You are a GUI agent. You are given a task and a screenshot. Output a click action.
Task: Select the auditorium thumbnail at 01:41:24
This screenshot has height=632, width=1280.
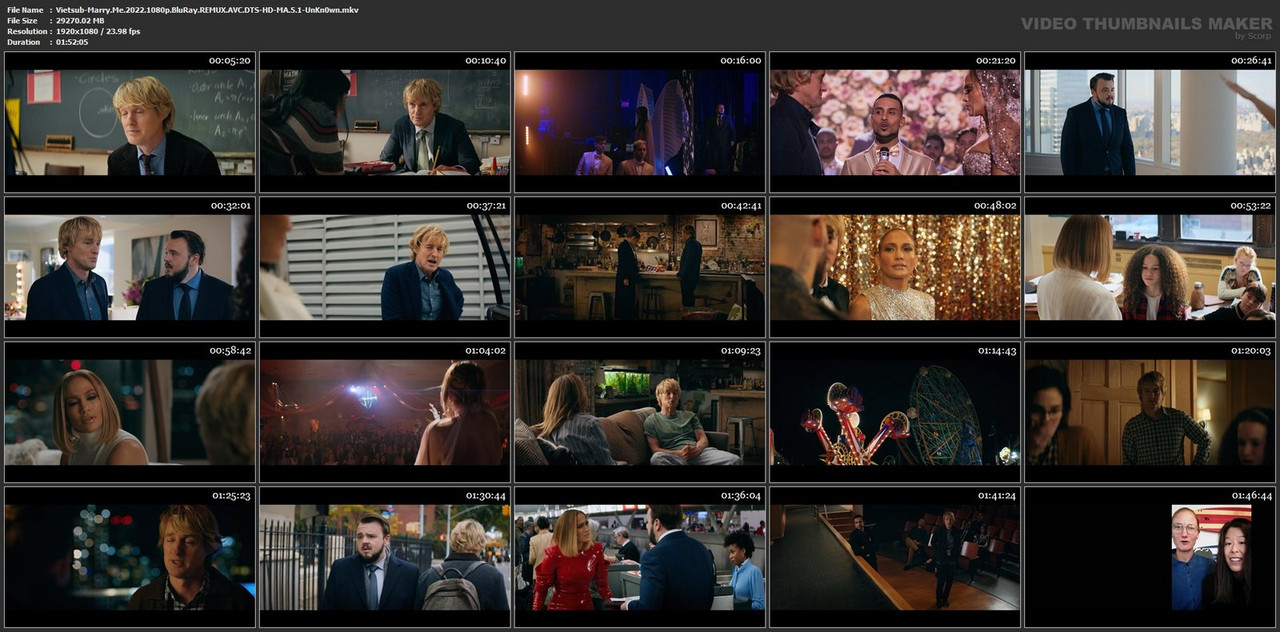coord(895,557)
